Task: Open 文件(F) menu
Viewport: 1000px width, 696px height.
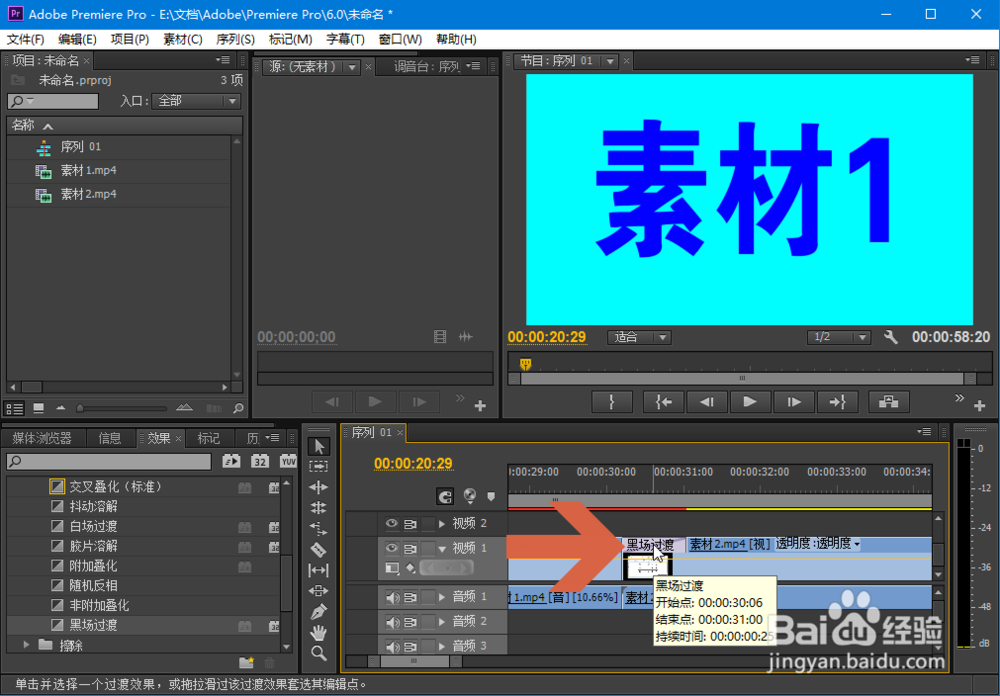Action: pyautogui.click(x=26, y=40)
